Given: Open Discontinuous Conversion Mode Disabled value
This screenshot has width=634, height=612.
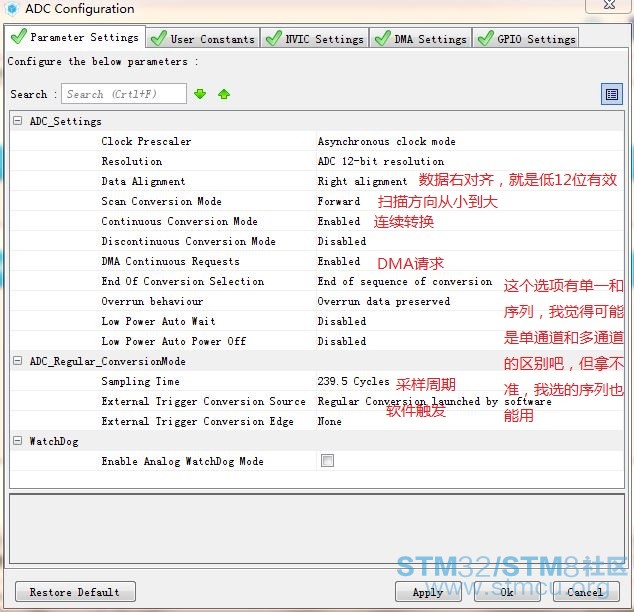Looking at the screenshot, I should [x=342, y=241].
